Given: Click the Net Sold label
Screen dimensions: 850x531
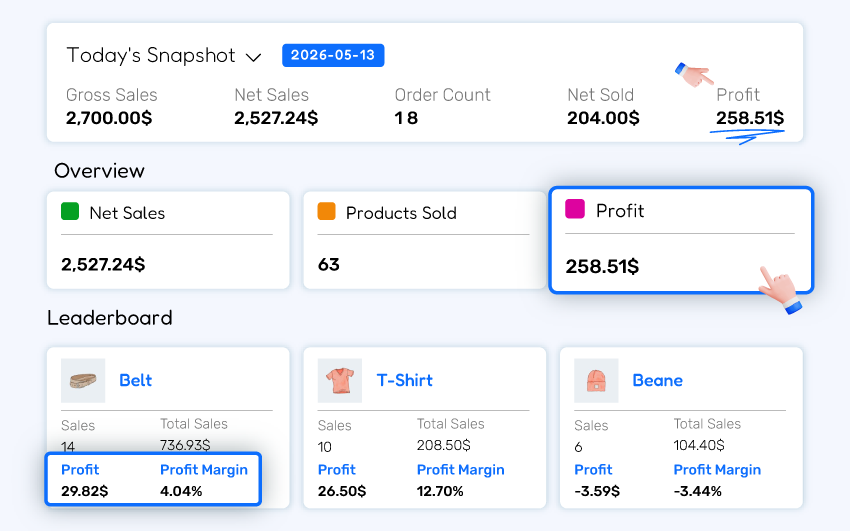Looking at the screenshot, I should click(x=601, y=95).
